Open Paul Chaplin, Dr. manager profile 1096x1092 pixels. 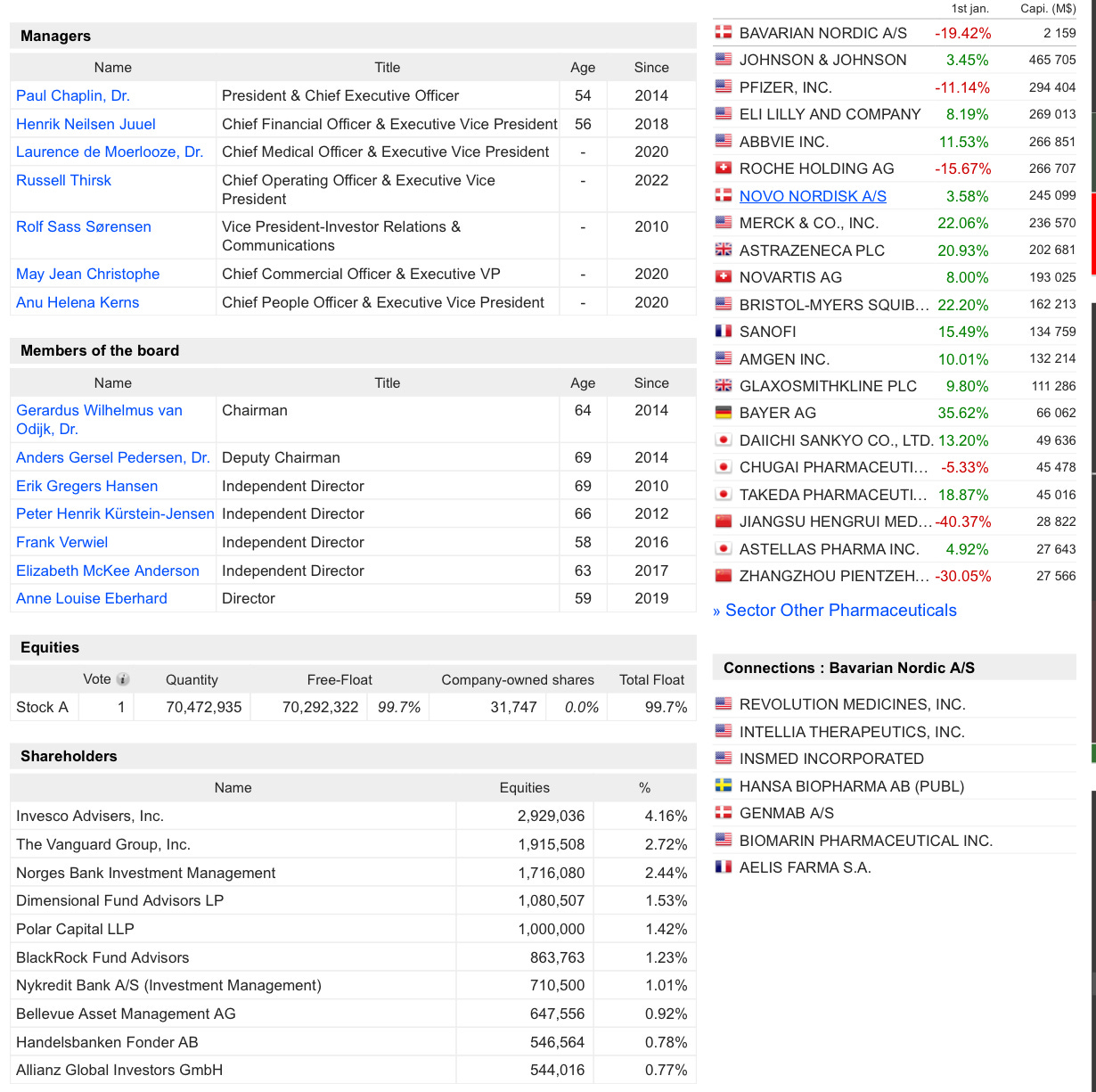[73, 95]
